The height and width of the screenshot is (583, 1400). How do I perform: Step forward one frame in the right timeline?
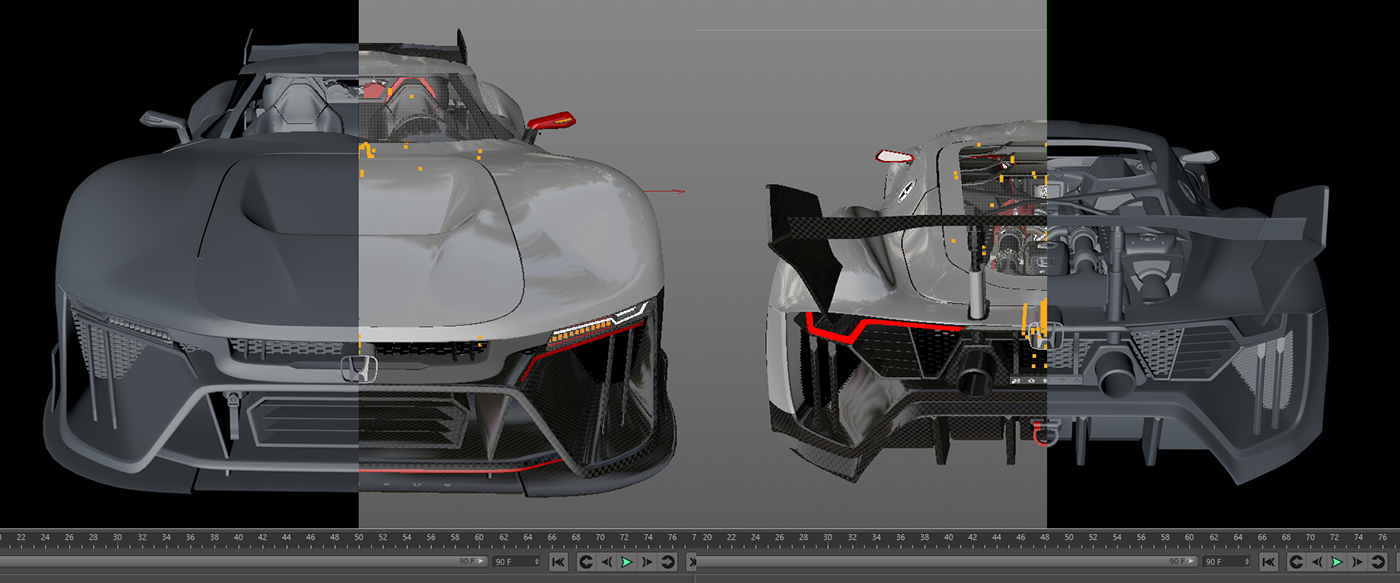point(1358,560)
